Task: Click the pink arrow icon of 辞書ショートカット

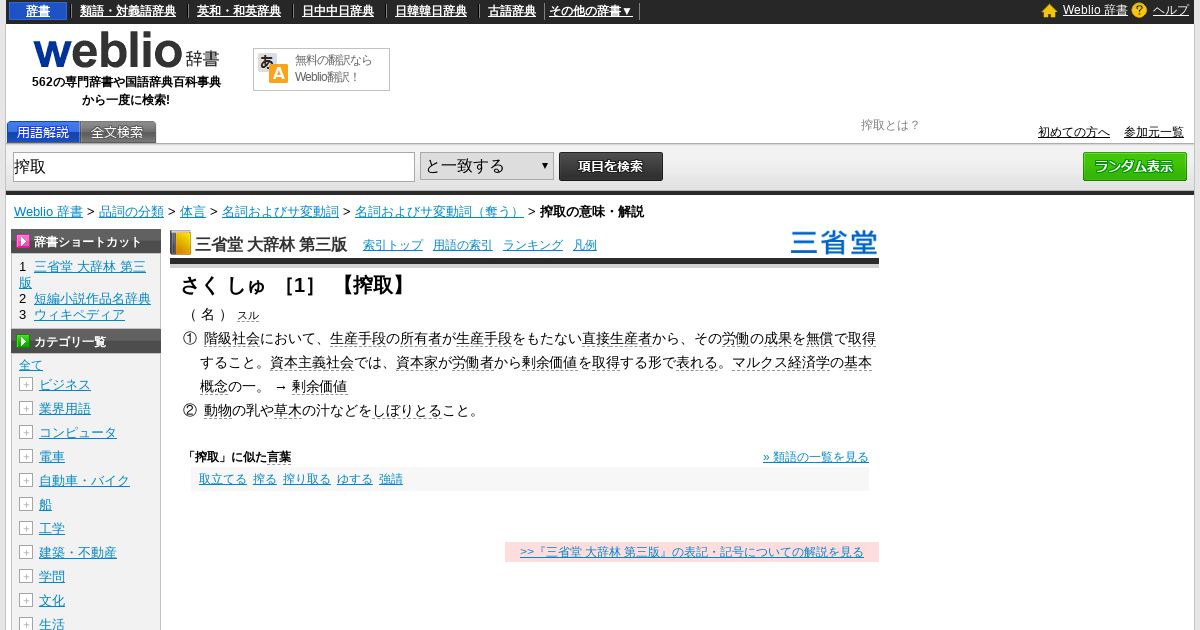Action: click(23, 241)
